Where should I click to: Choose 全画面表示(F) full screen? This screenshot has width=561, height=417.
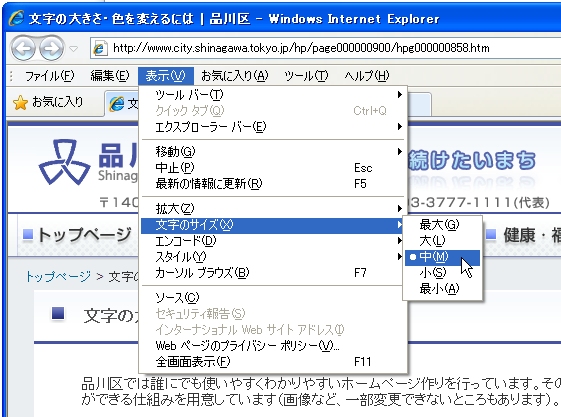coord(273,362)
